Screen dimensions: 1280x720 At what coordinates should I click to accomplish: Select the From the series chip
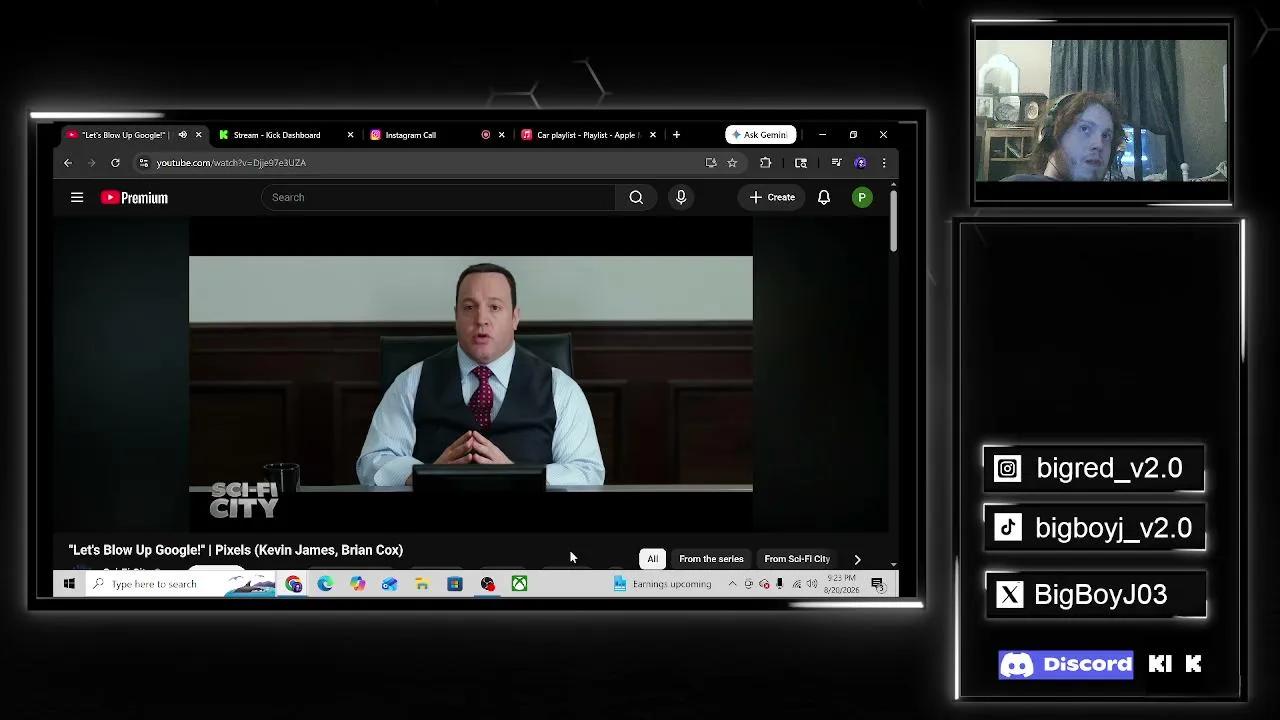coord(711,559)
